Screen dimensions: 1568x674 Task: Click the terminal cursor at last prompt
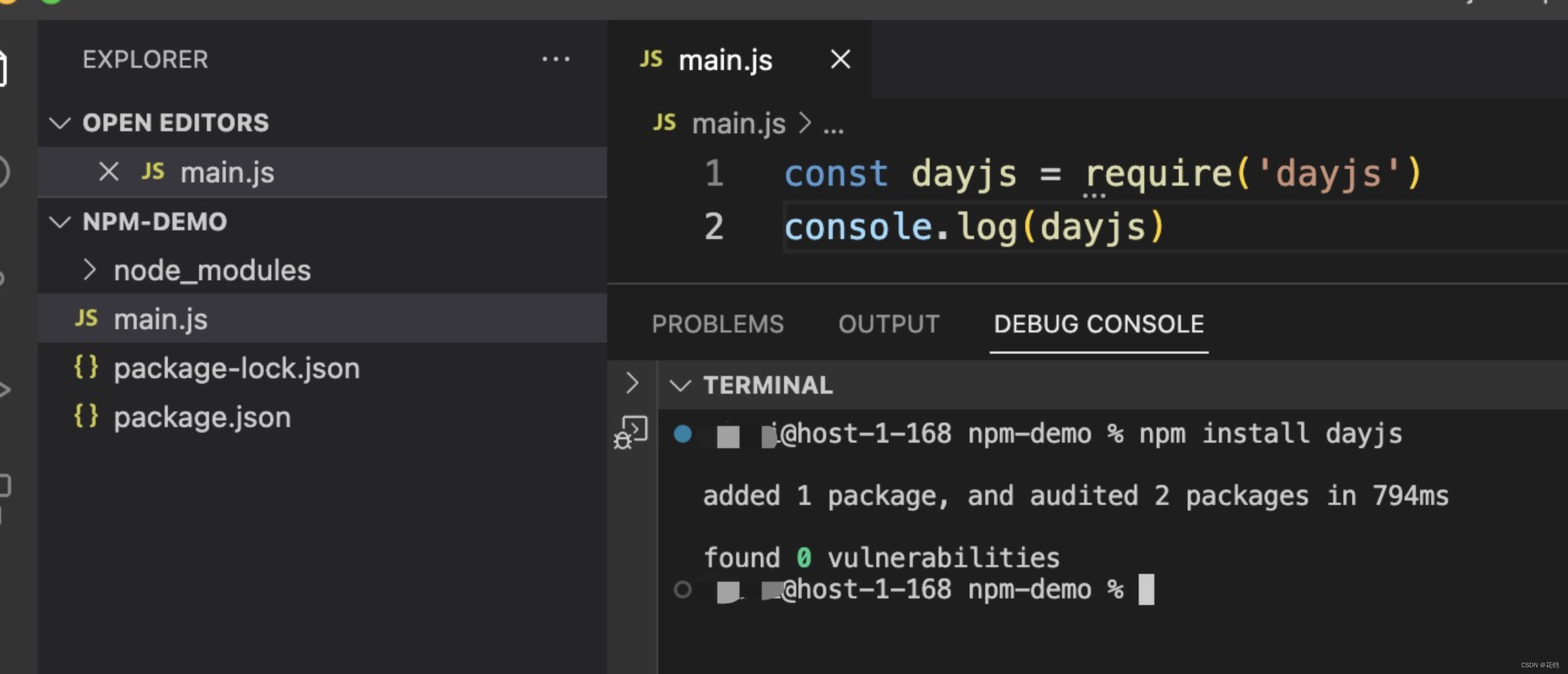pyautogui.click(x=1146, y=589)
